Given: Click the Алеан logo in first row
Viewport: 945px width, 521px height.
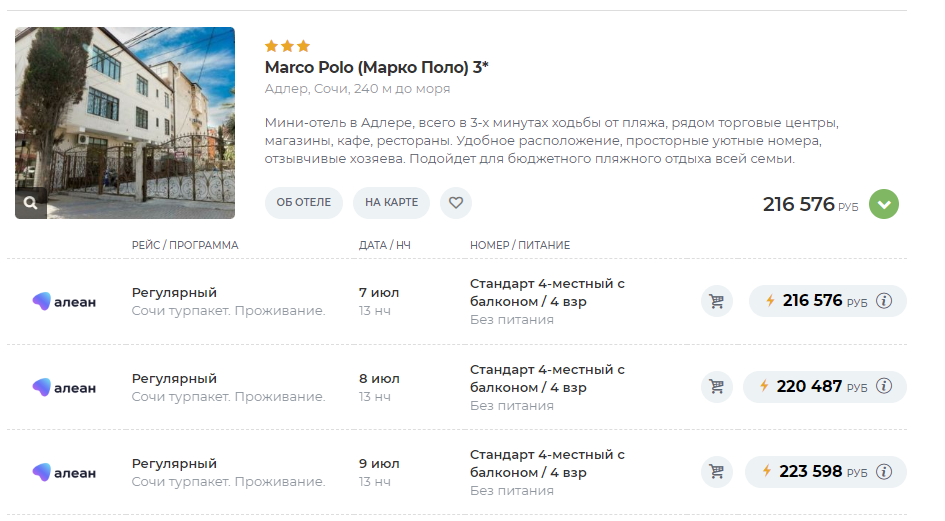Looking at the screenshot, I should tap(64, 302).
